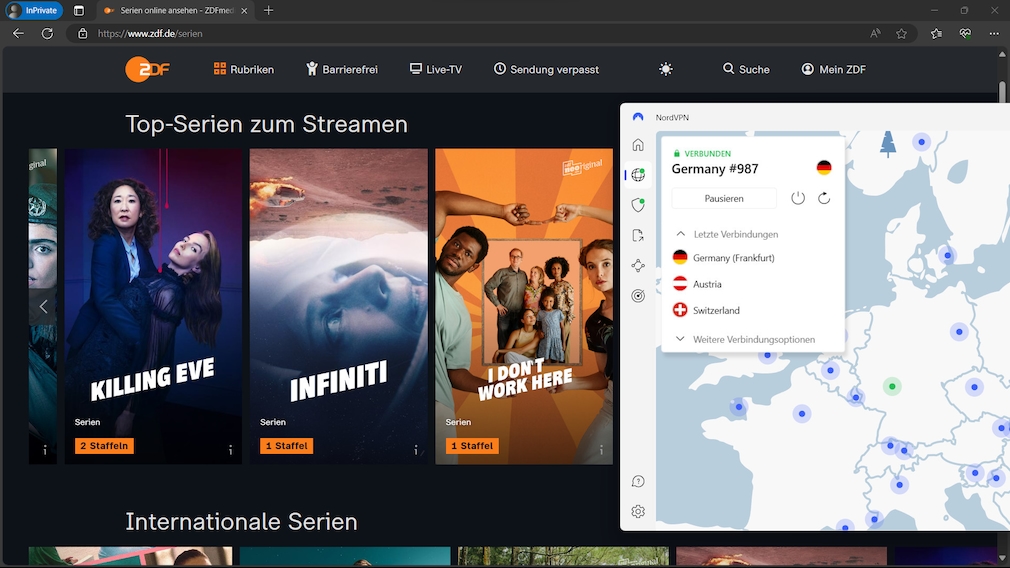
Task: Click the ZDF logo
Action: [x=148, y=69]
